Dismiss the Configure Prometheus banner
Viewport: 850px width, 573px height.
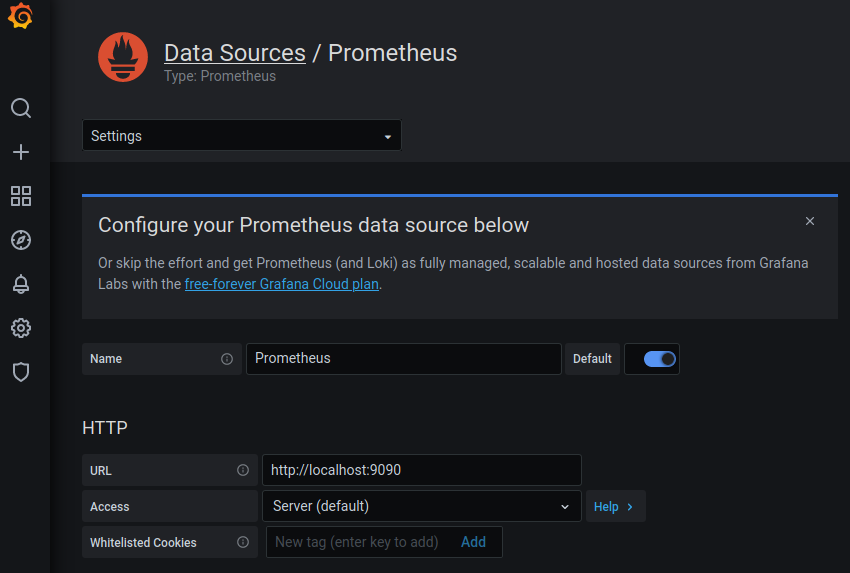(x=809, y=221)
